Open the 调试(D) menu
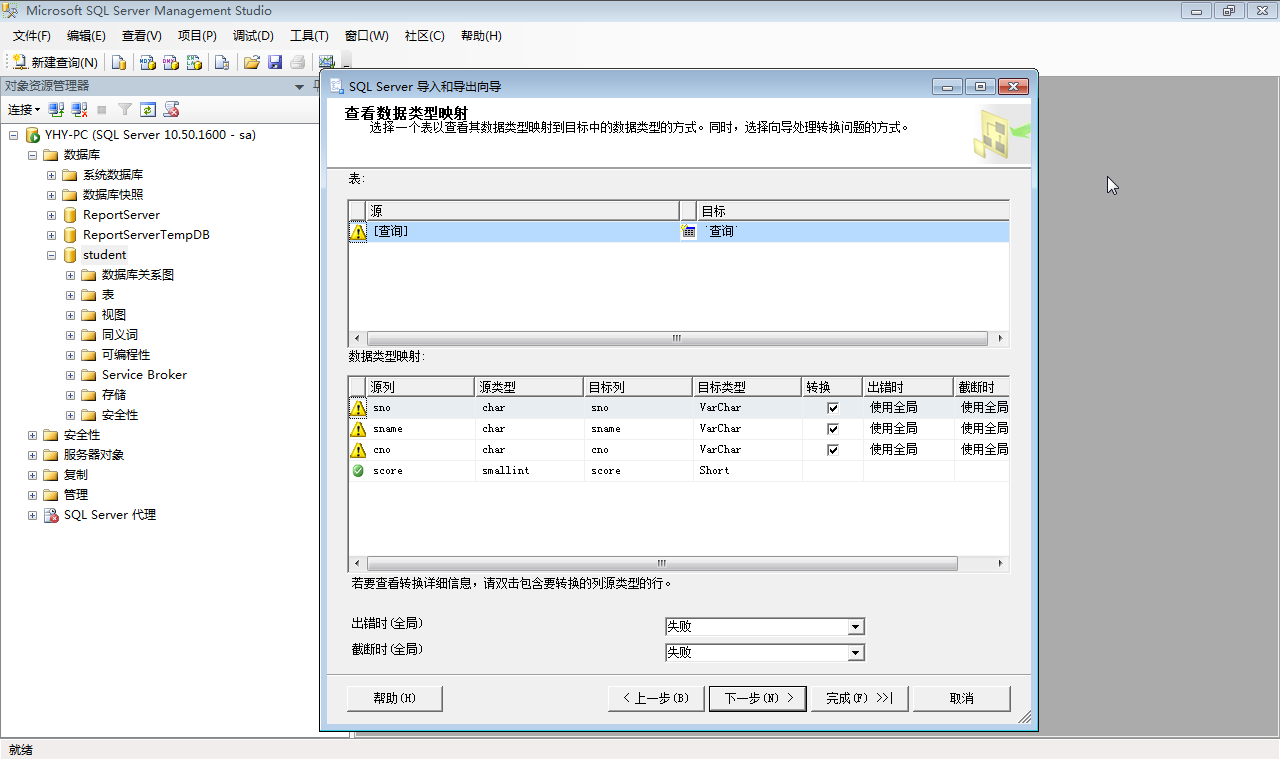The width and height of the screenshot is (1280, 760). click(x=253, y=35)
